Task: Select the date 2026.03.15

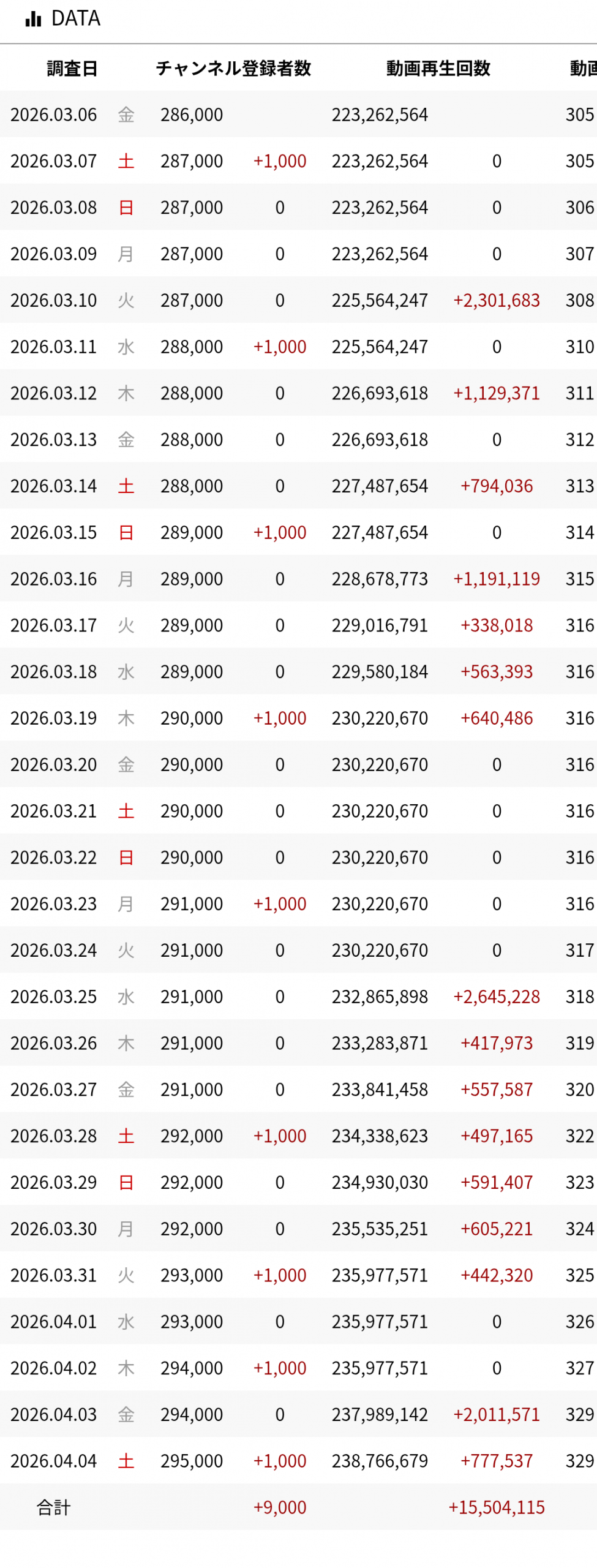Action: click(x=54, y=532)
